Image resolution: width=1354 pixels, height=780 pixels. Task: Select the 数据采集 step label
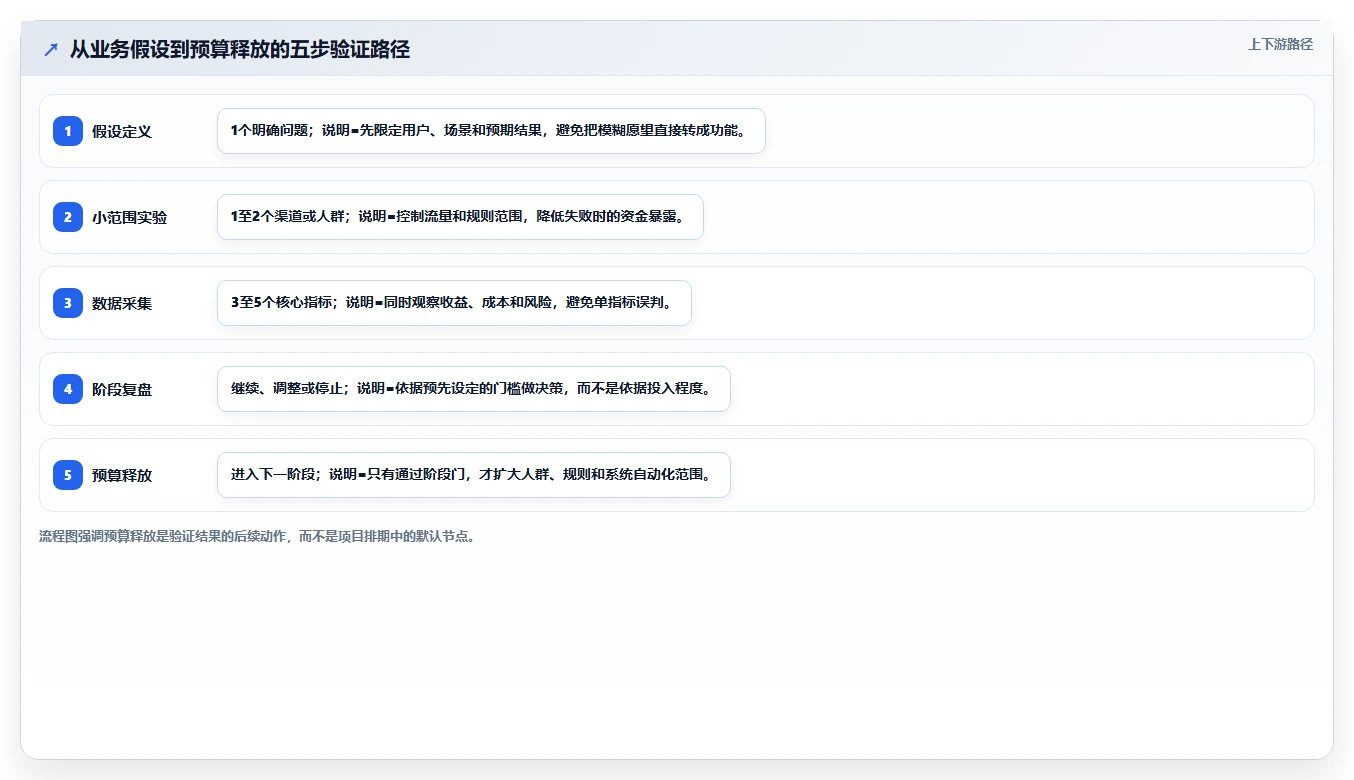[x=122, y=303]
